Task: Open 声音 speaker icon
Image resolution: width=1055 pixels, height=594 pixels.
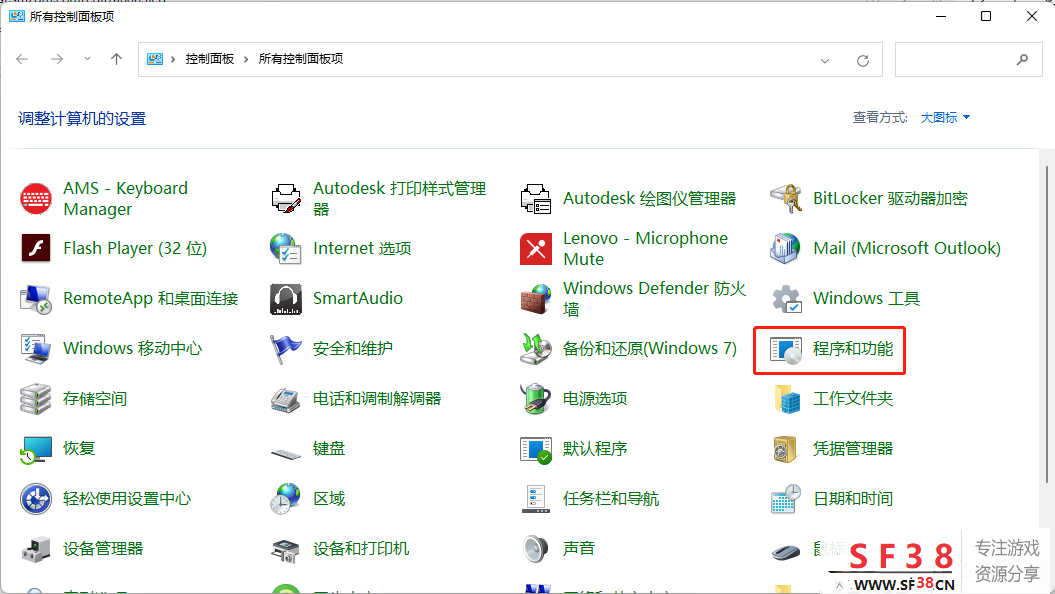Action: (x=536, y=549)
